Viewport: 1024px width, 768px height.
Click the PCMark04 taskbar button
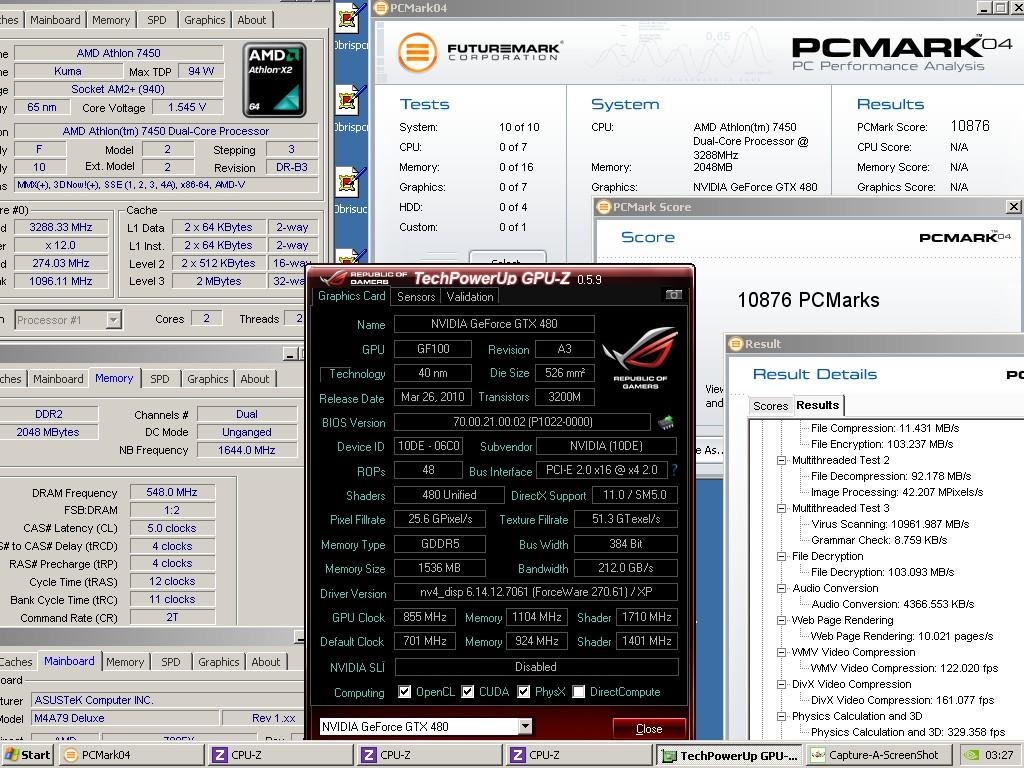[x=131, y=755]
